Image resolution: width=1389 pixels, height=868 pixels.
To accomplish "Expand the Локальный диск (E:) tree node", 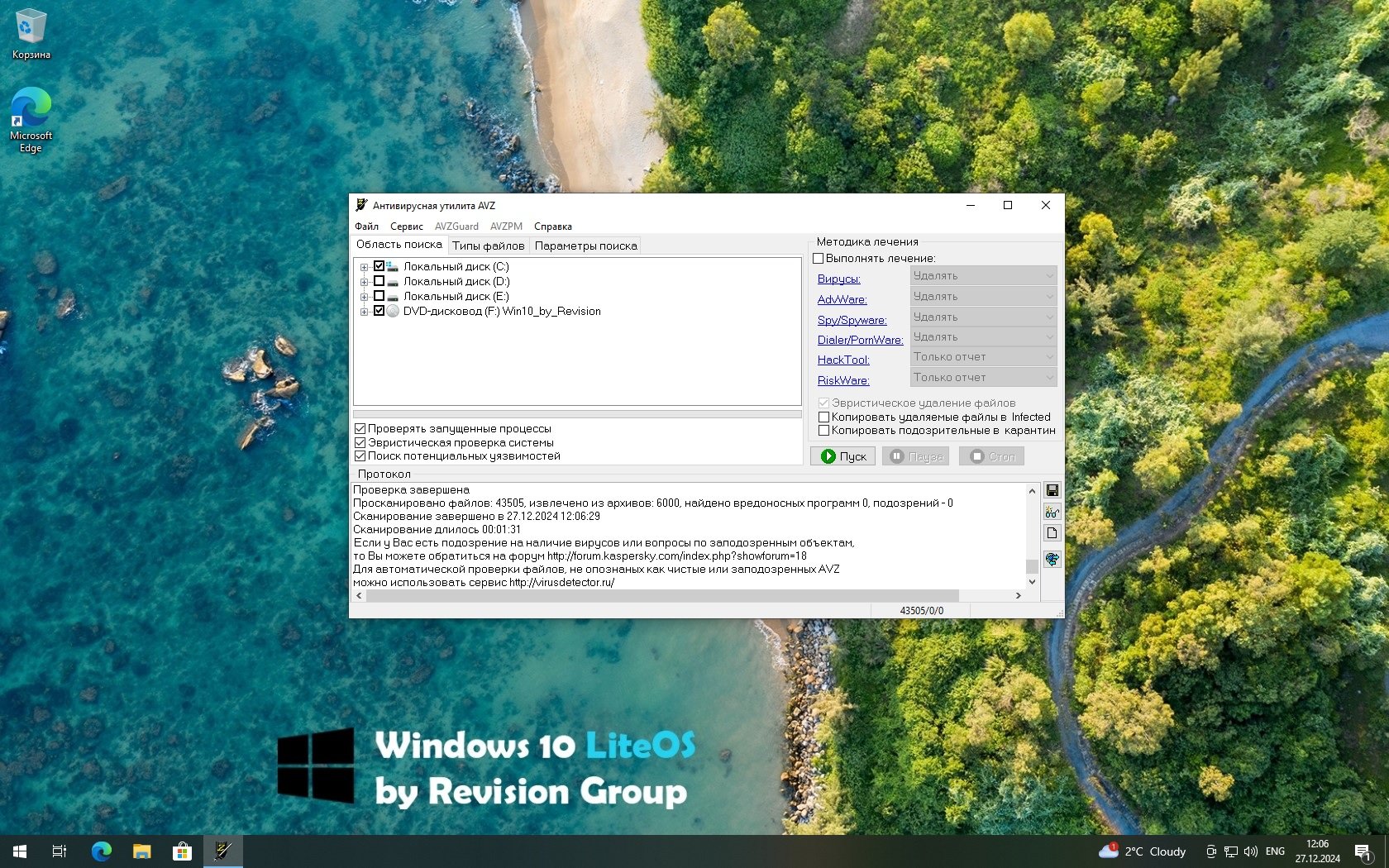I will tap(364, 297).
